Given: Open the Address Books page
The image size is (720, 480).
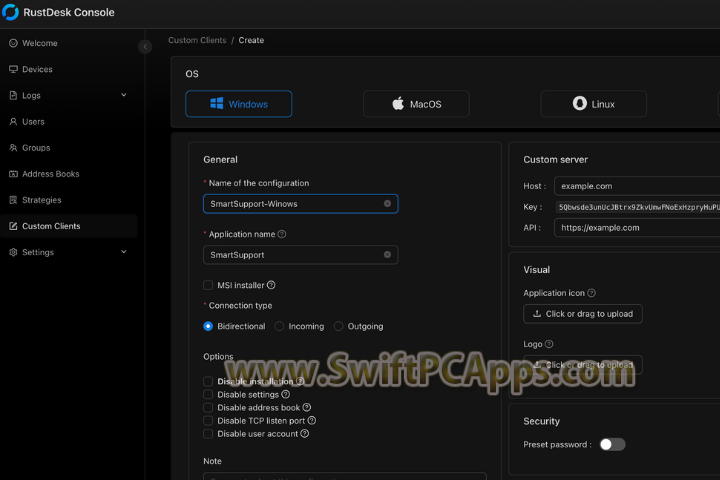Looking at the screenshot, I should pos(69,174).
